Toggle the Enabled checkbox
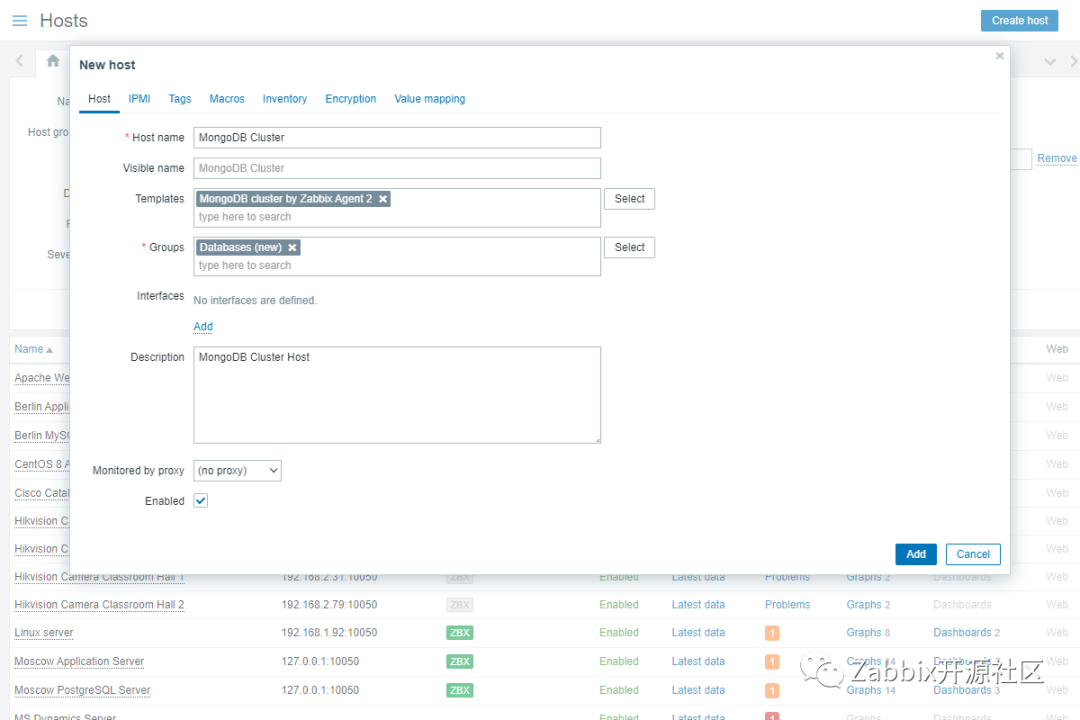Screen dimensions: 1080x720 [x=201, y=501]
